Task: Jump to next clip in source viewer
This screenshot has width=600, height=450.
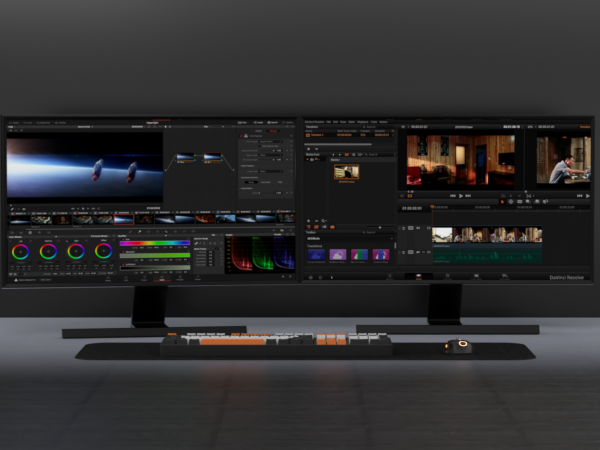Action: pos(468,196)
